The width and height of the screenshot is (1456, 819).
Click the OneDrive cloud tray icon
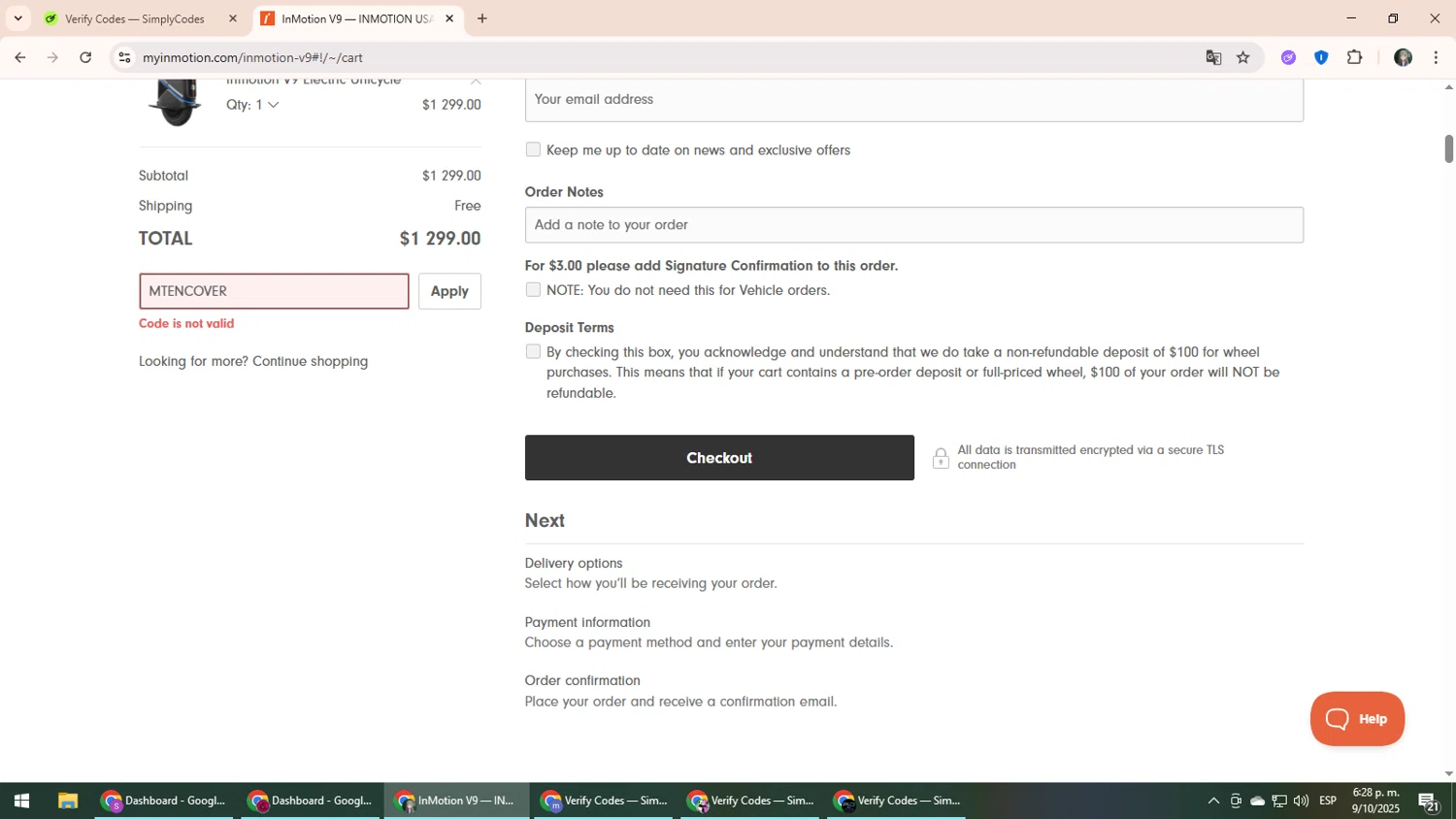tap(1257, 801)
